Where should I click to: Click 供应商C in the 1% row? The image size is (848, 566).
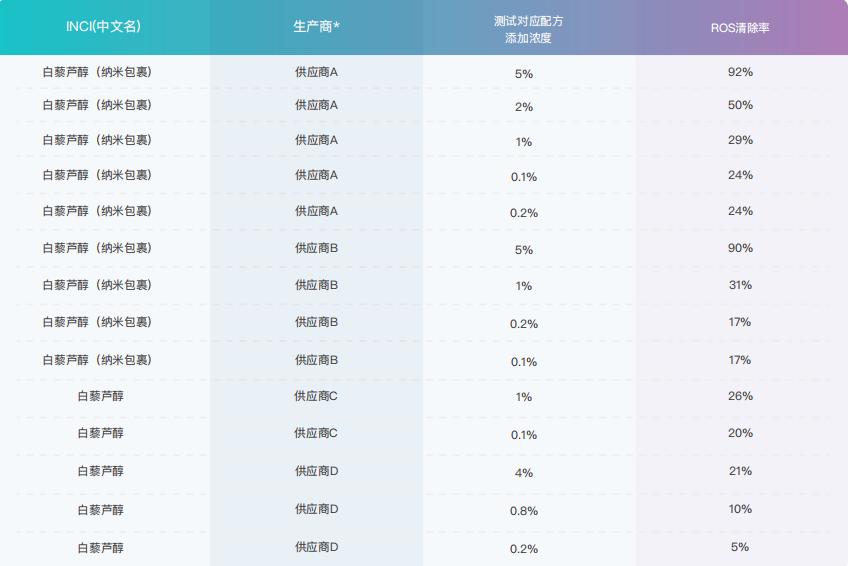(x=316, y=396)
